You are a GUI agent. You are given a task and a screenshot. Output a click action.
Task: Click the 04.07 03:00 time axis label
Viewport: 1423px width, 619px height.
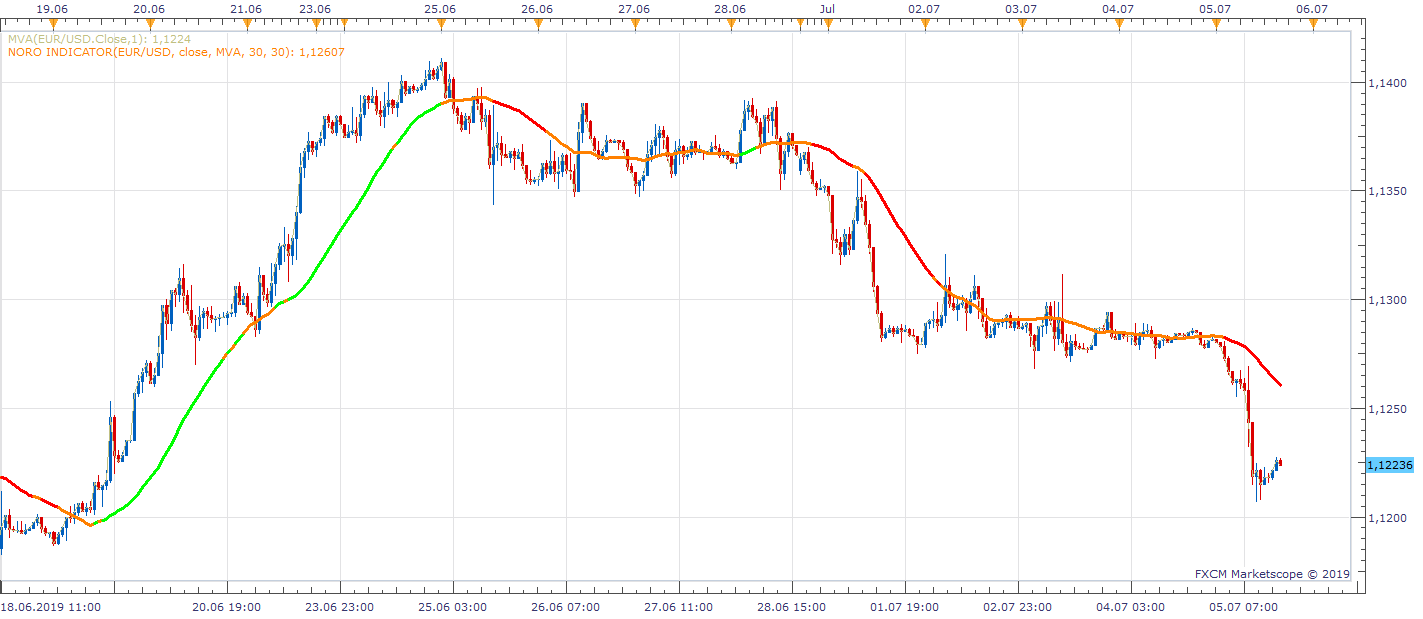1132,607
